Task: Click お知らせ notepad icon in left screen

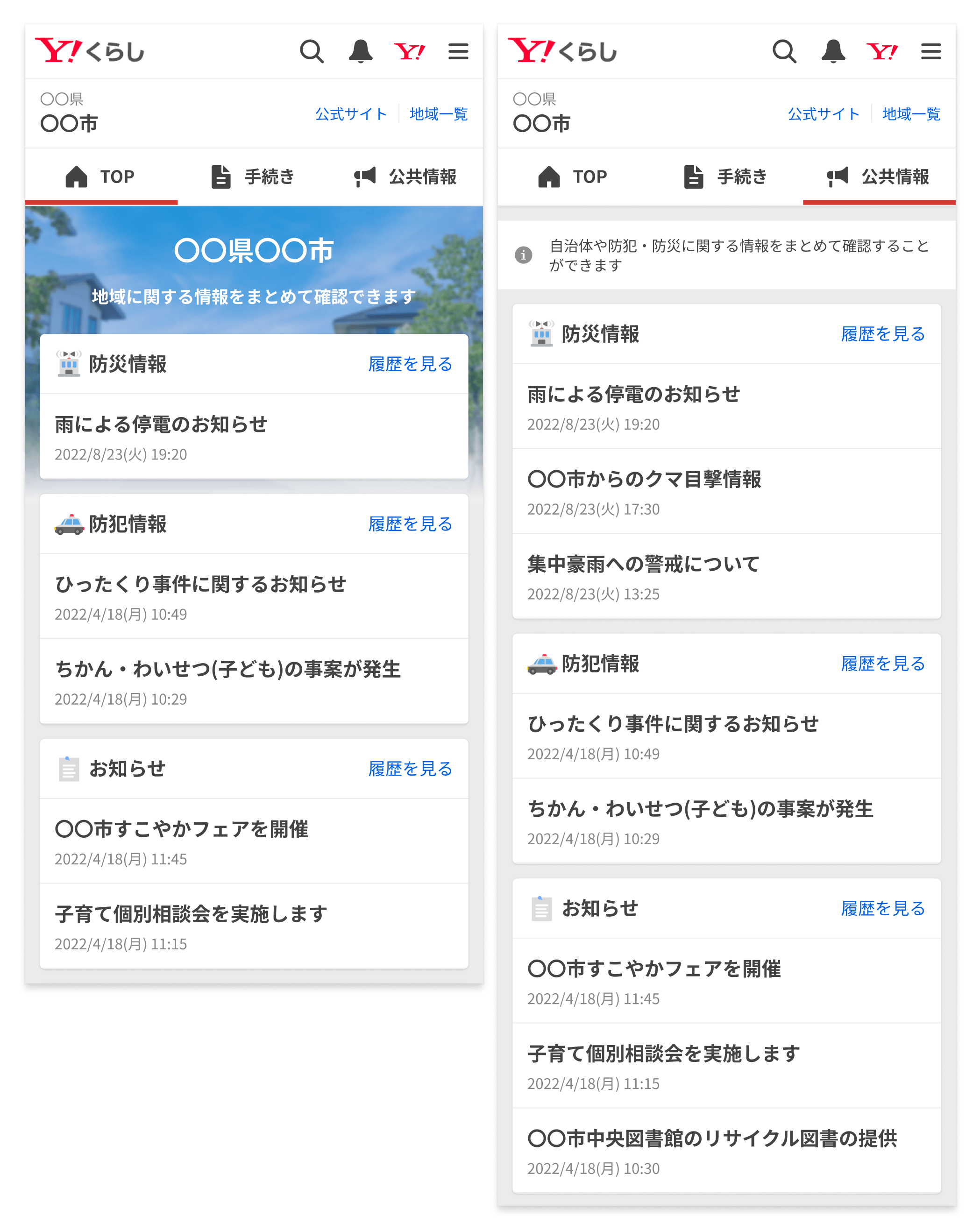Action: (69, 769)
